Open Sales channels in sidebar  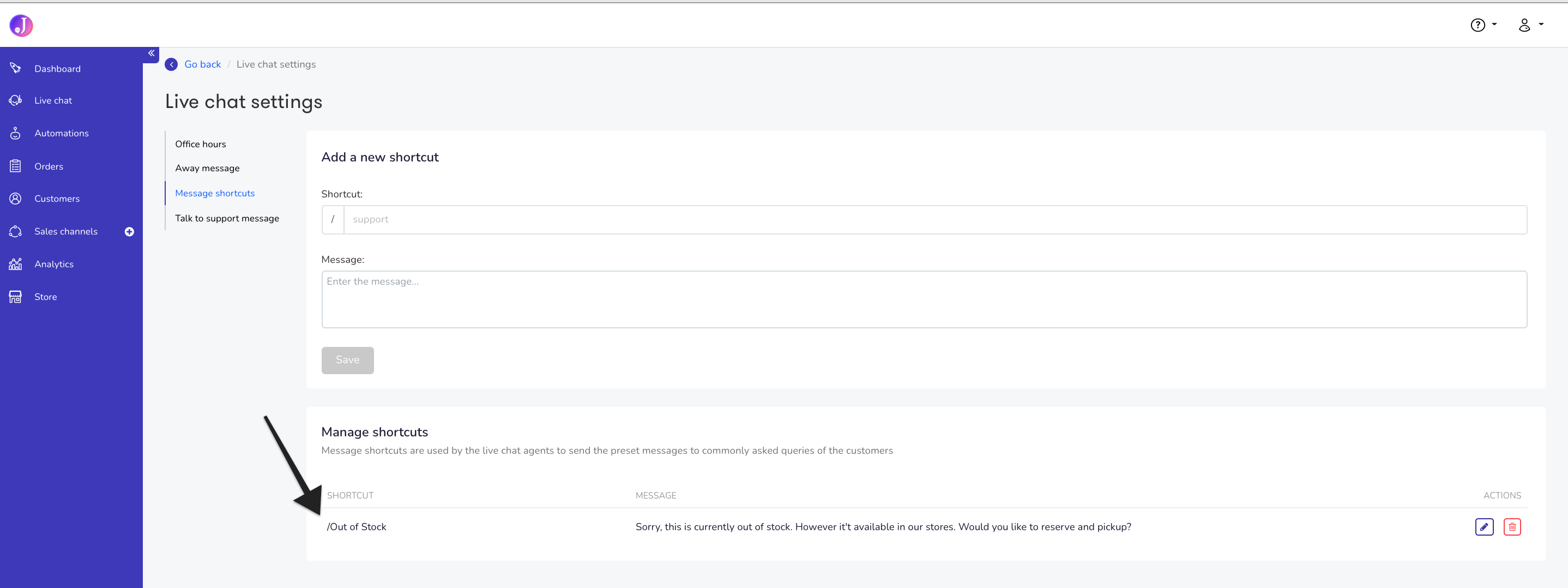[x=66, y=231]
